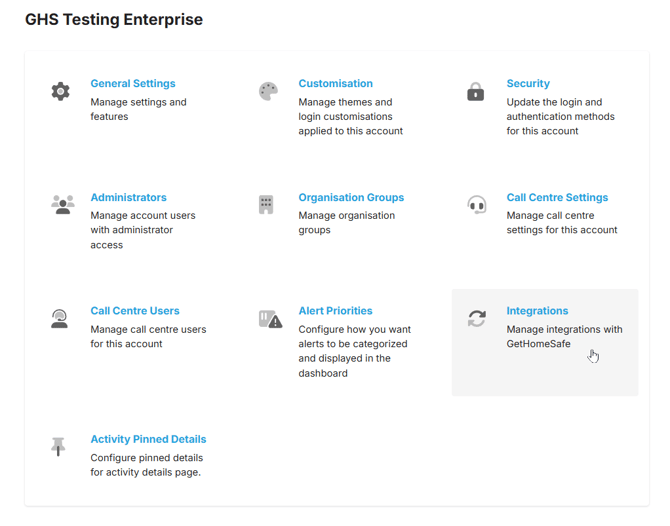Click the Organisation Groups building icon
The width and height of the screenshot is (670, 526).
tap(266, 204)
